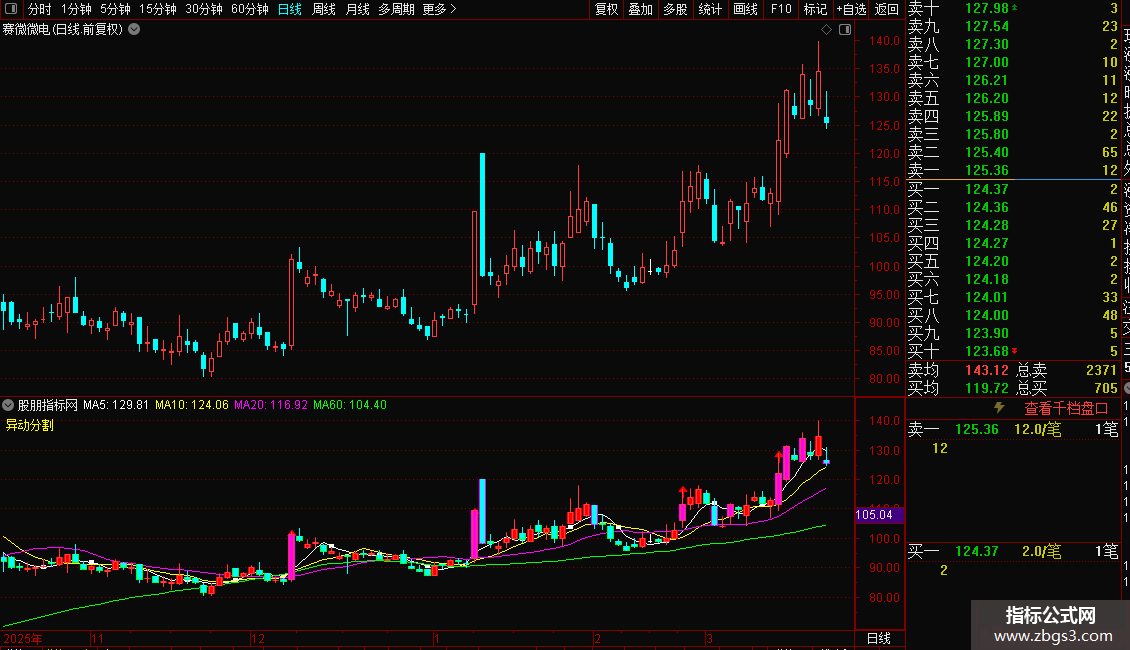Click the 异动分割 indicator label

(30, 425)
